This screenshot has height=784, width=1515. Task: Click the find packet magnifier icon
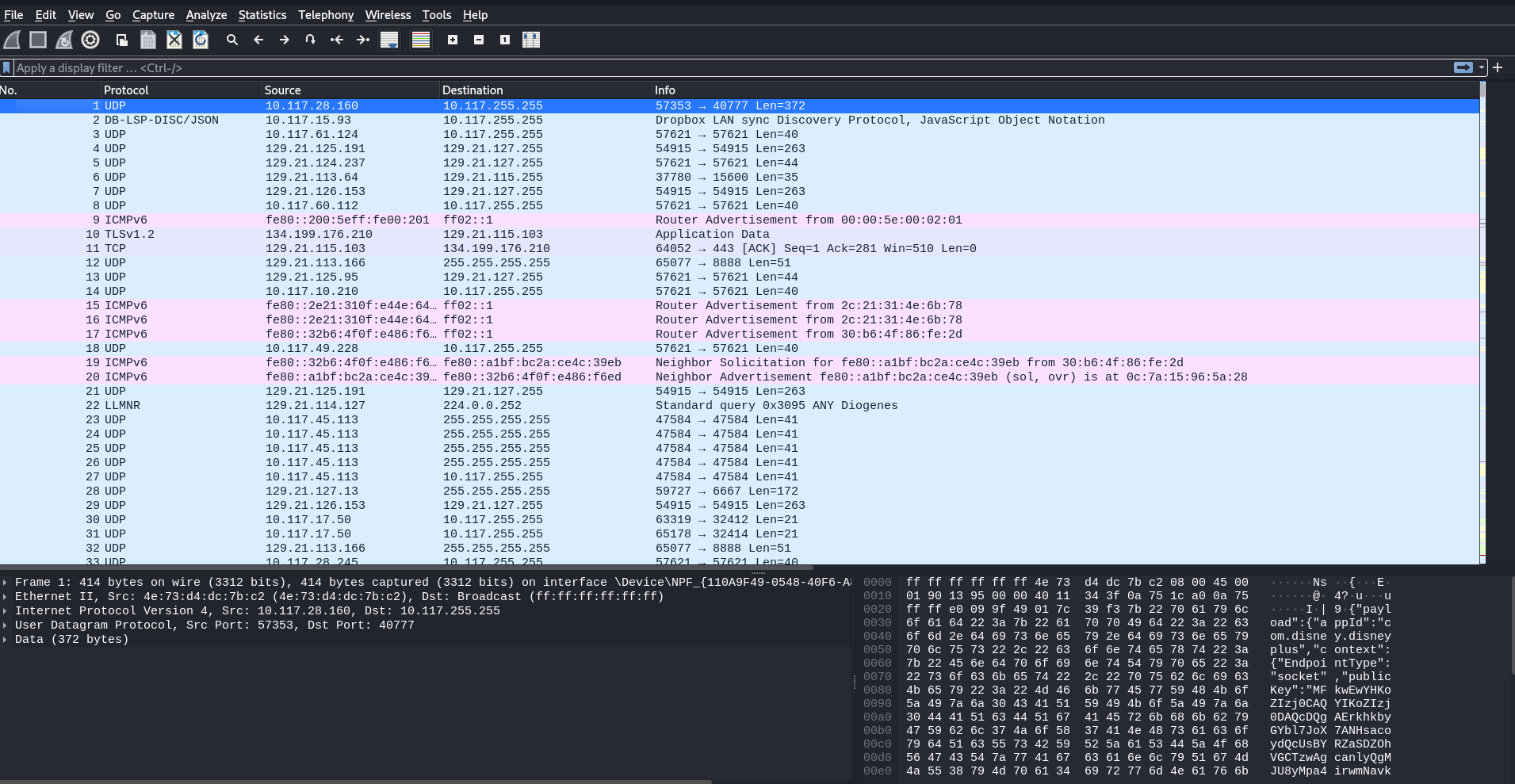pyautogui.click(x=231, y=40)
